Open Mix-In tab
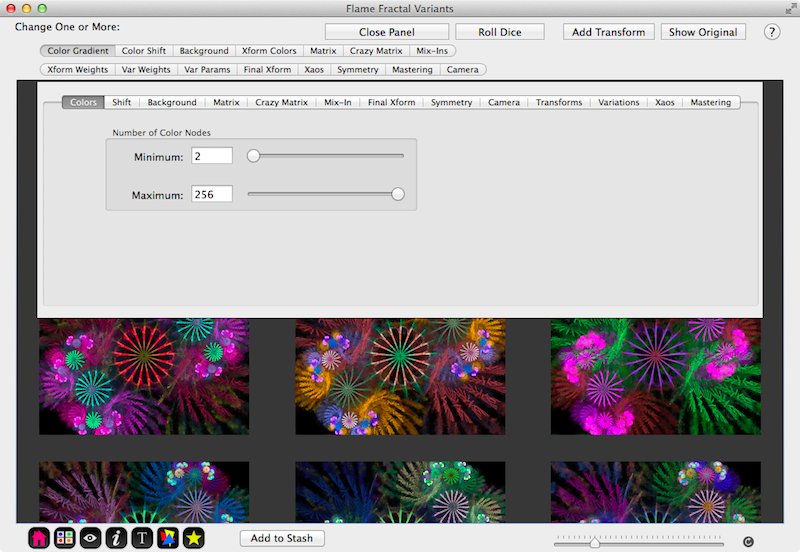 pos(338,103)
